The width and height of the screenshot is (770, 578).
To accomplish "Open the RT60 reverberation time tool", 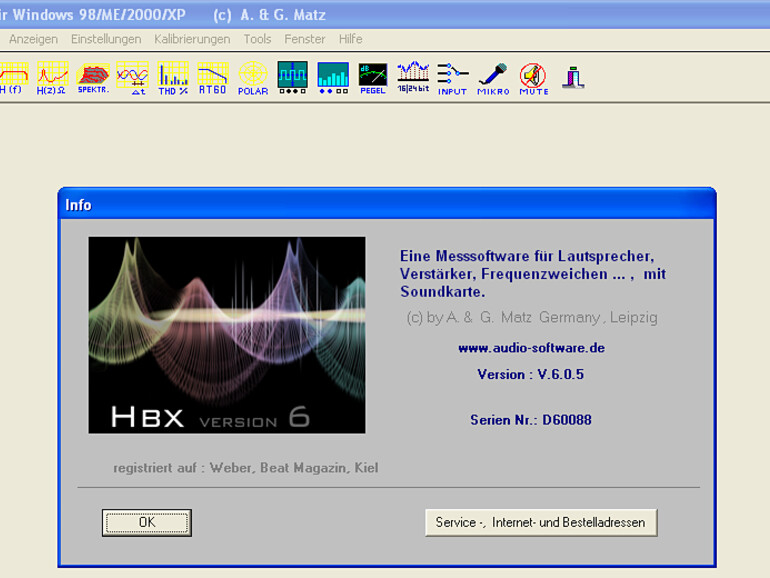I will tap(213, 78).
